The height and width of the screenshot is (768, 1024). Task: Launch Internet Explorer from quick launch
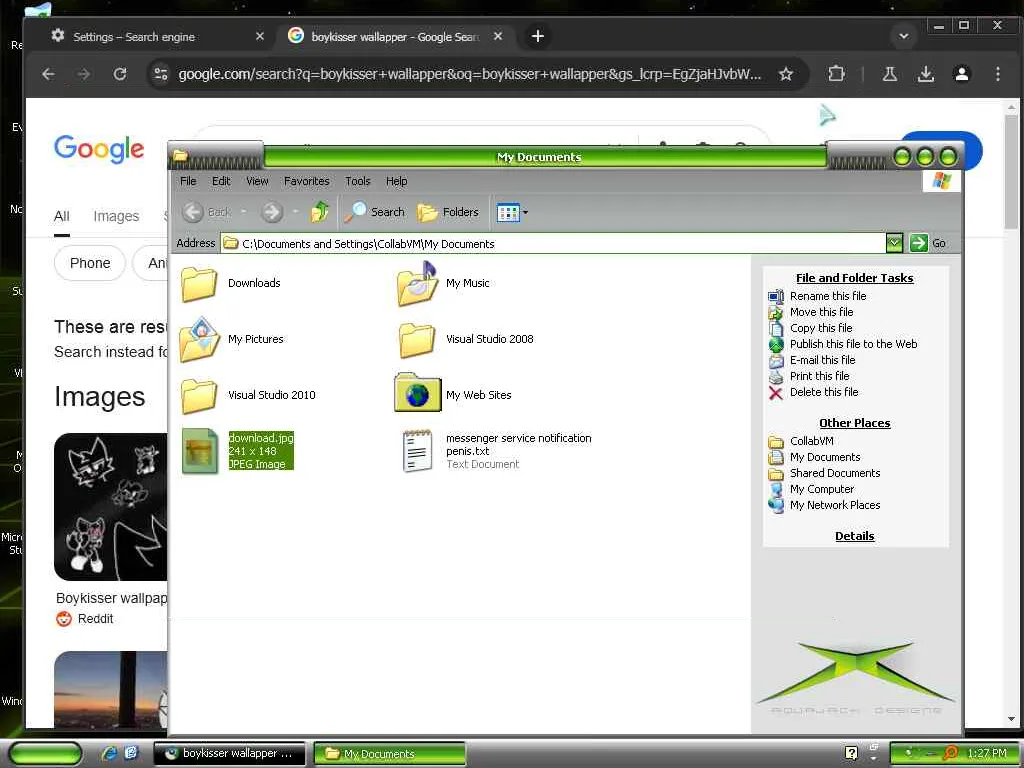click(x=108, y=753)
